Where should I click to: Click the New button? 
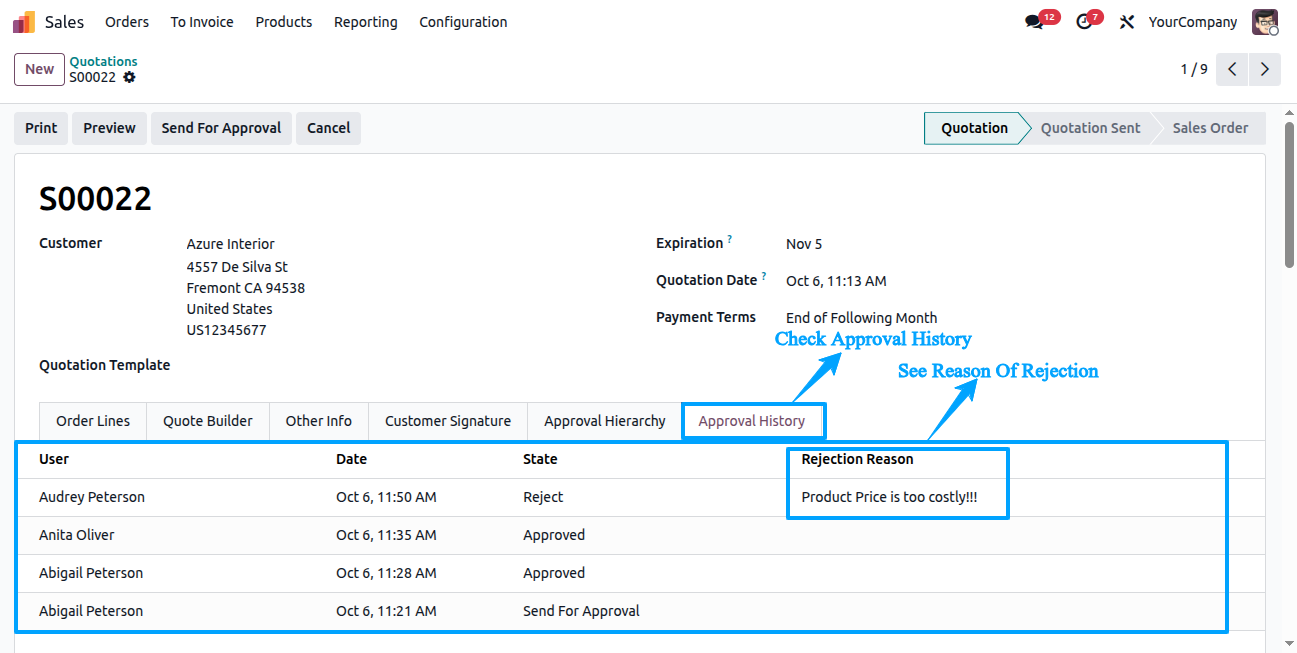pyautogui.click(x=40, y=69)
